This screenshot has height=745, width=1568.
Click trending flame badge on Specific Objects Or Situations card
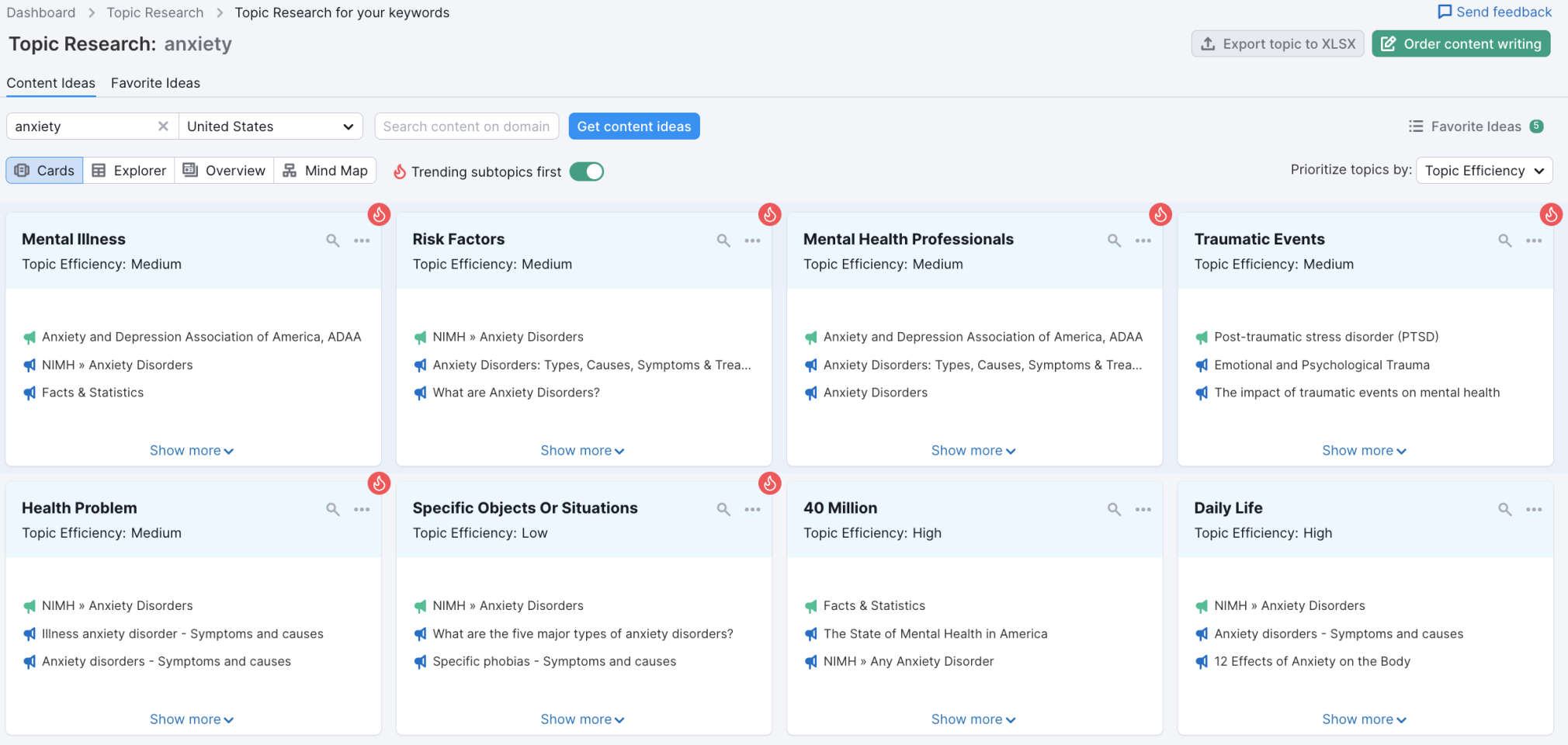point(769,483)
